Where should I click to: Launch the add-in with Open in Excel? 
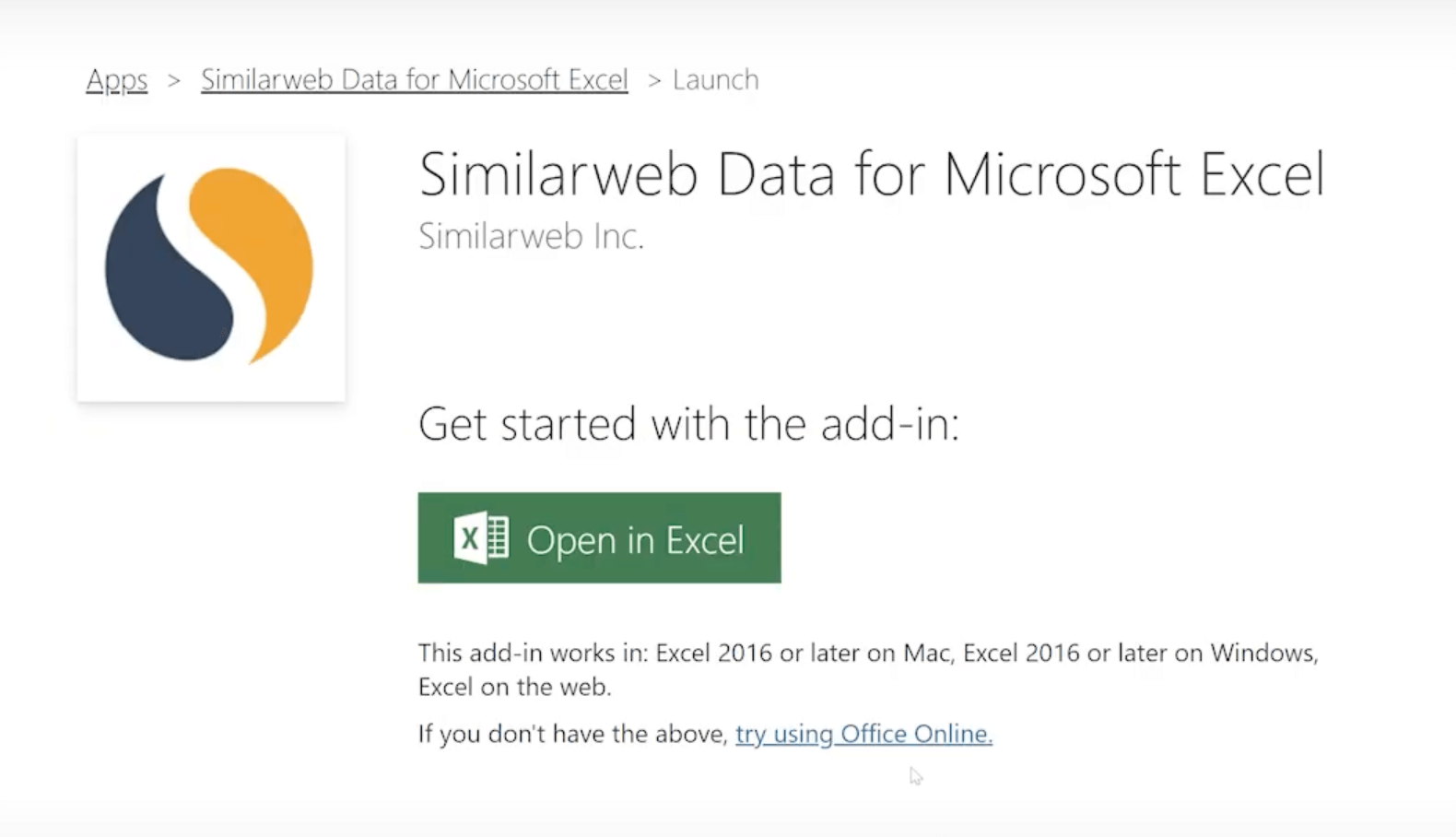tap(599, 538)
